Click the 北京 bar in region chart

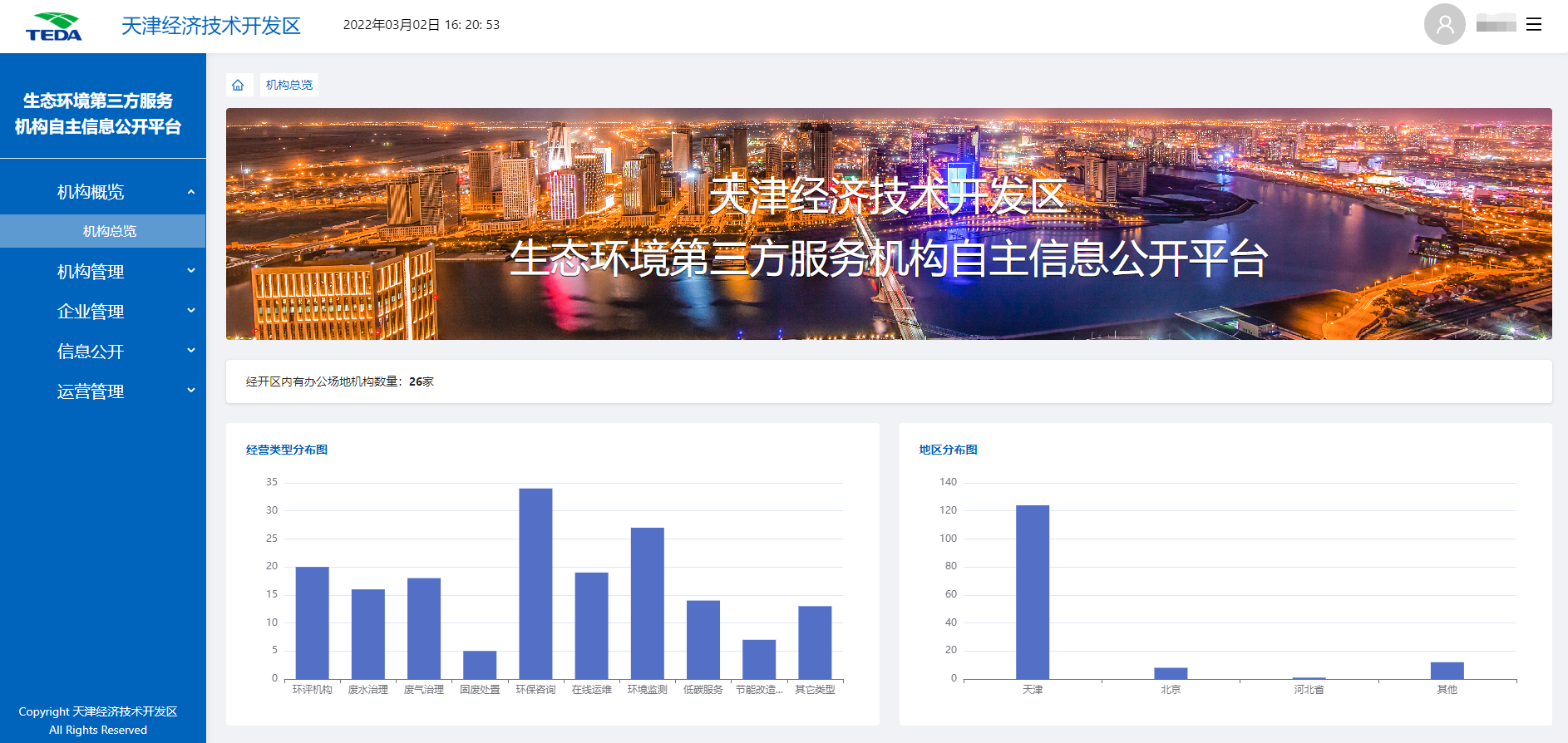point(1171,673)
